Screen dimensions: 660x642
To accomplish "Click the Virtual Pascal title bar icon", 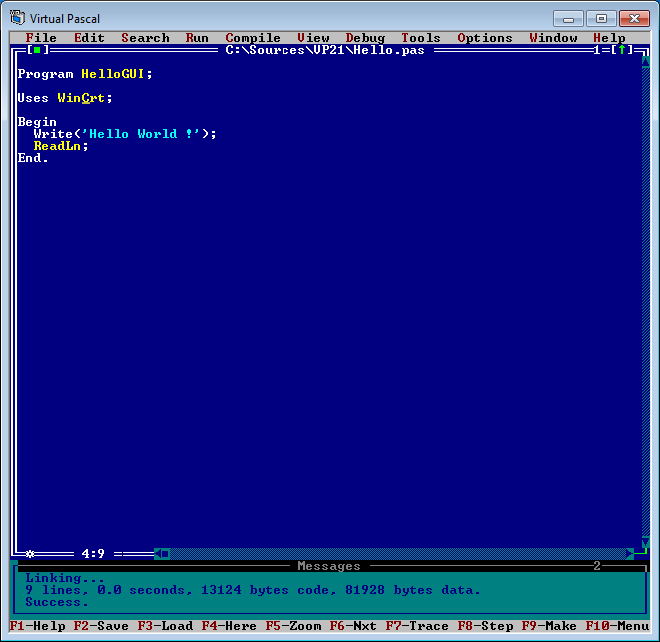I will (17, 18).
